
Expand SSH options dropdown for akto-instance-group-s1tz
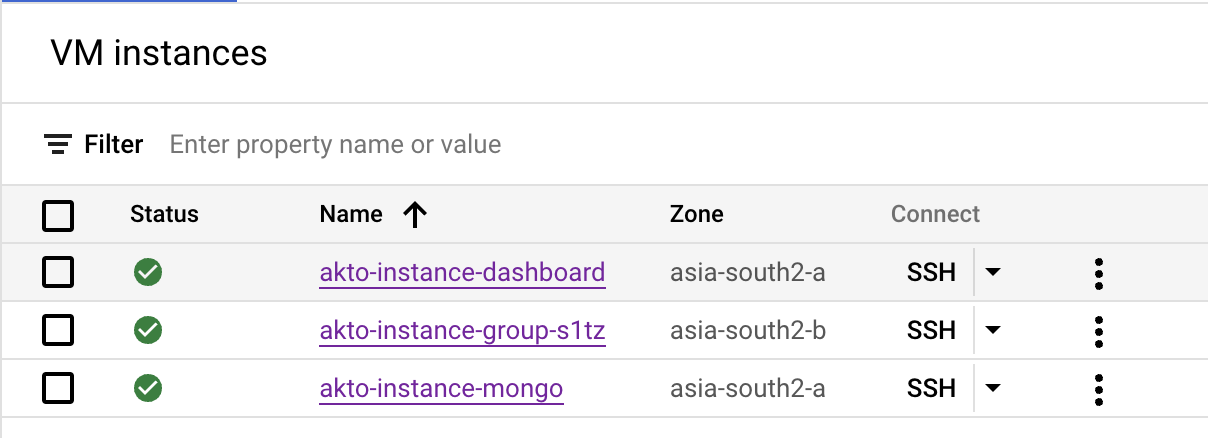point(993,331)
